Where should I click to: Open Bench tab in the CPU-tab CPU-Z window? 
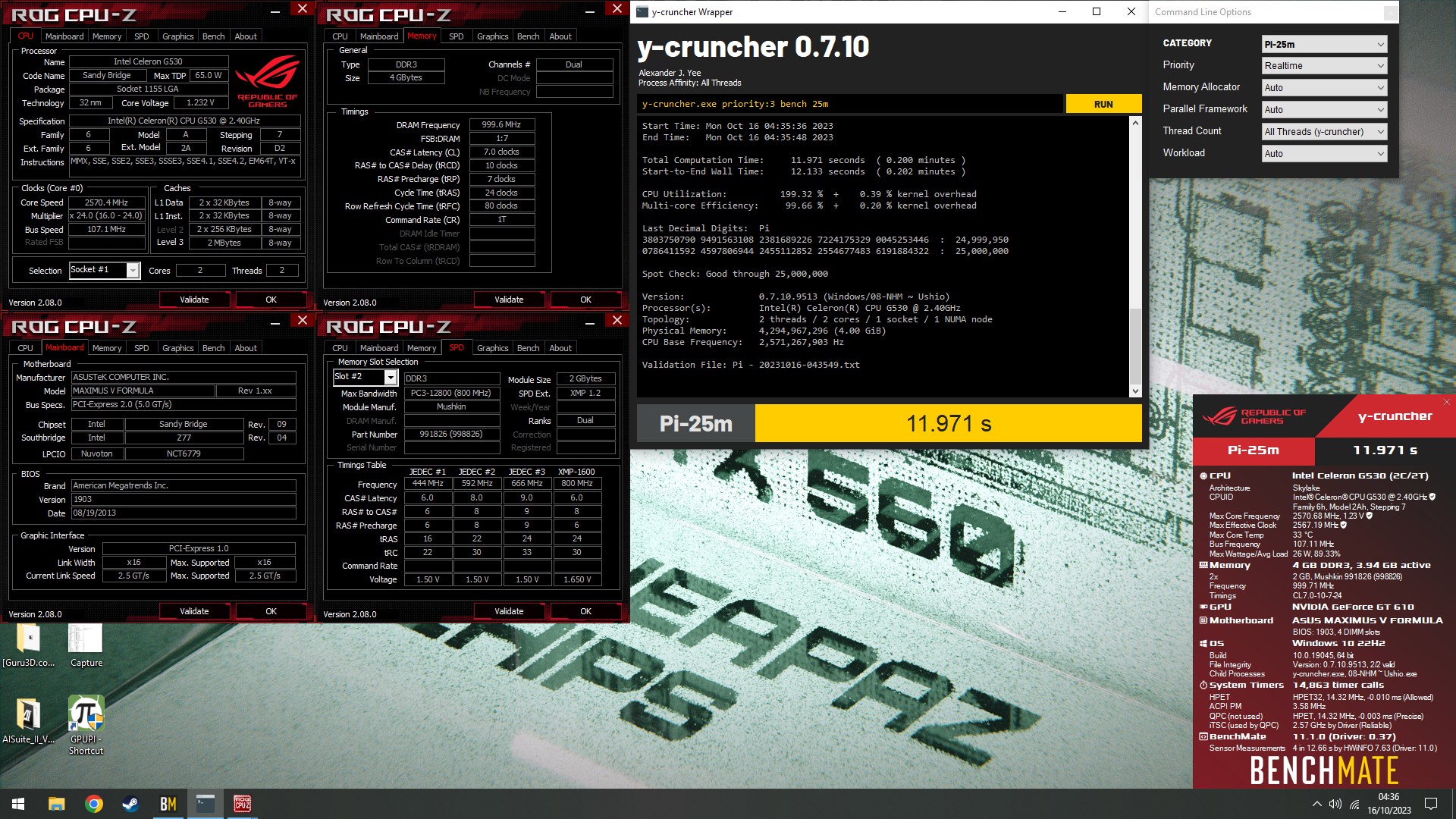click(213, 36)
